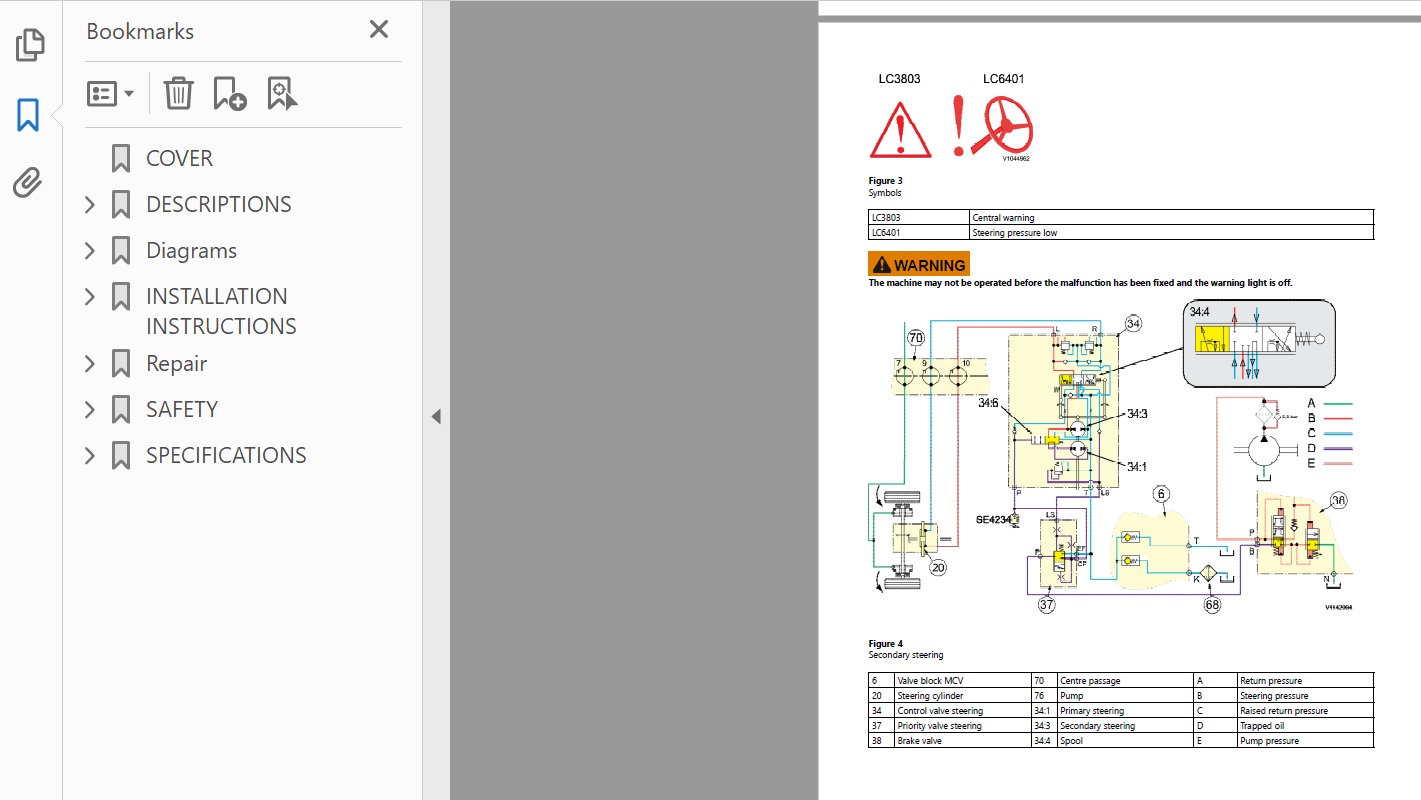Close the Bookmarks panel
This screenshot has height=800, width=1421.
(x=378, y=30)
